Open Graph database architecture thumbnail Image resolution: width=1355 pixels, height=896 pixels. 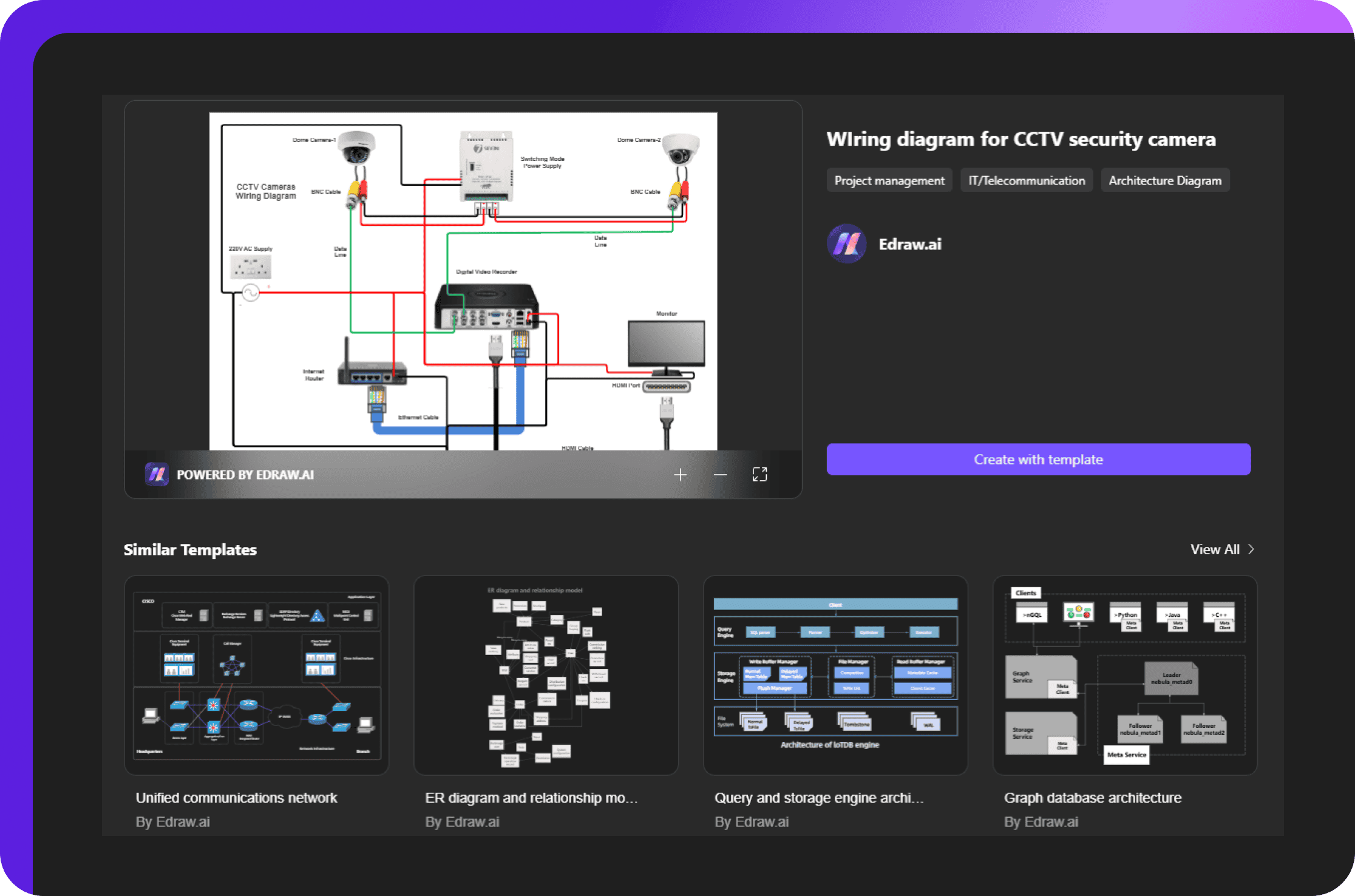(1125, 675)
